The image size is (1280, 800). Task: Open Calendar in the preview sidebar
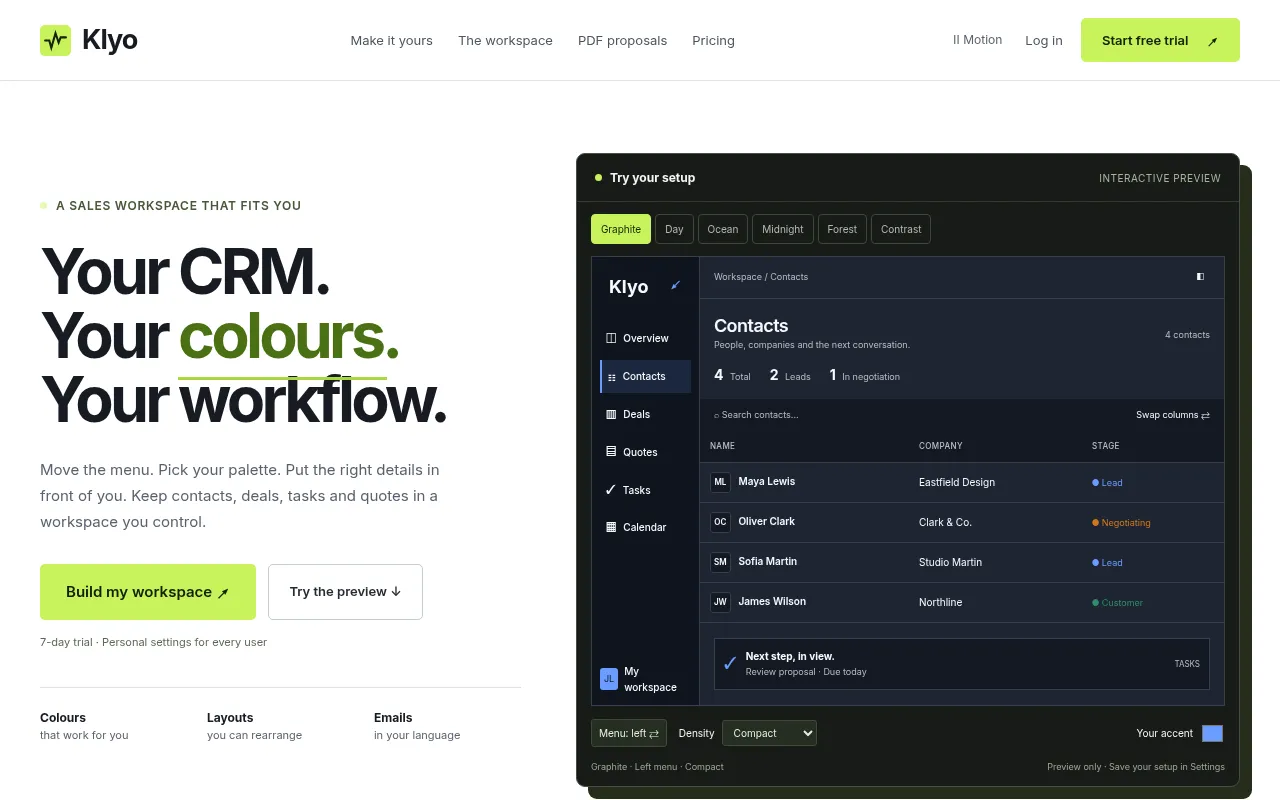(645, 527)
